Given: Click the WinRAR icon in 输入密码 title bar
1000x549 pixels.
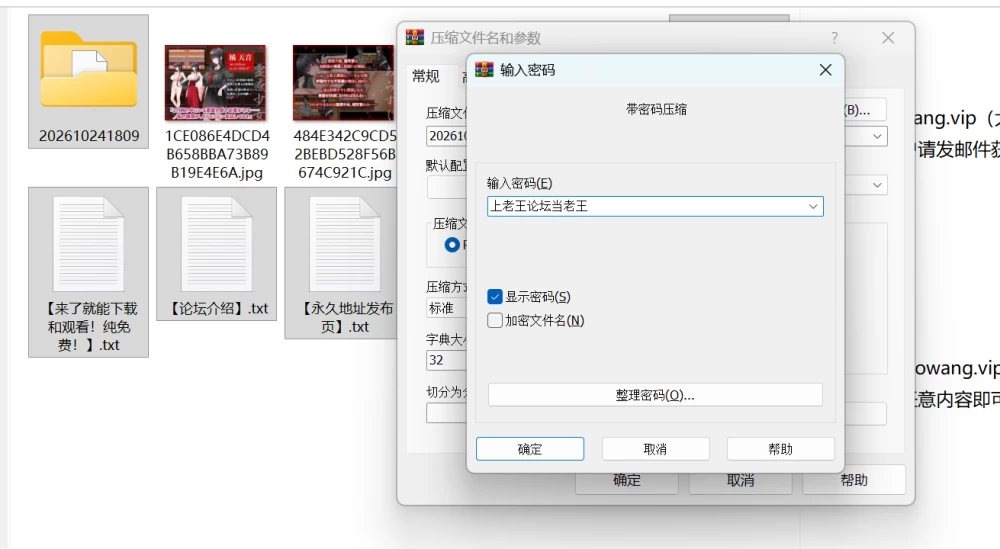Looking at the screenshot, I should [484, 70].
